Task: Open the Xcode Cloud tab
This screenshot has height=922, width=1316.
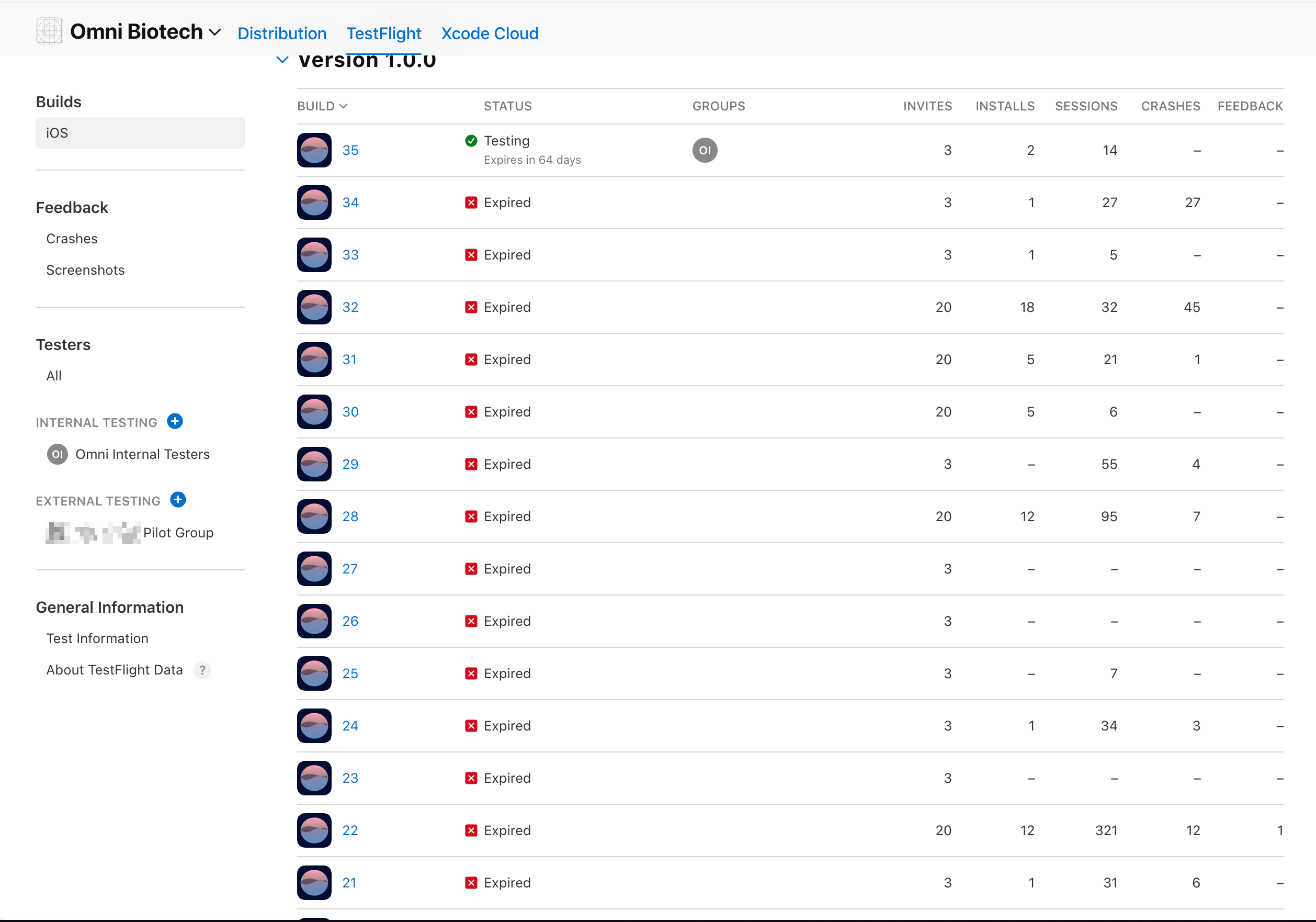Action: [x=490, y=33]
